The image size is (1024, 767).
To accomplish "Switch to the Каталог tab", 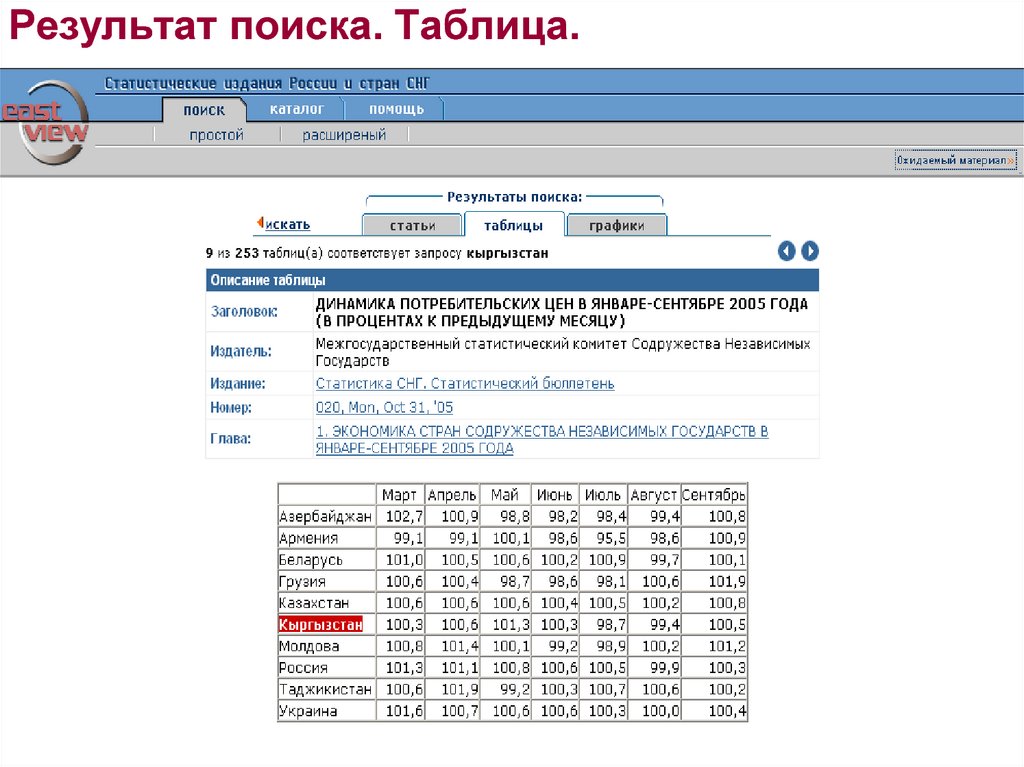I will 300,108.
